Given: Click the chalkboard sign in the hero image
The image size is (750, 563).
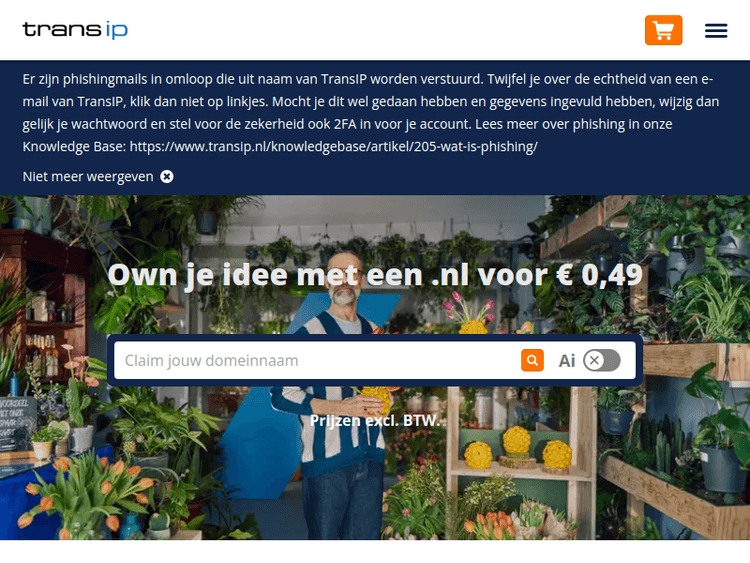Looking at the screenshot, I should pyautogui.click(x=15, y=423).
